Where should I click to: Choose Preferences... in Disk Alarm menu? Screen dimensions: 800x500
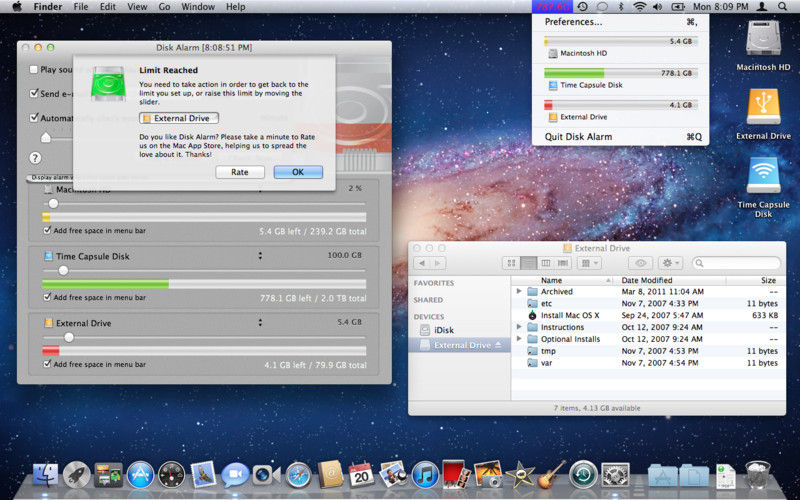(x=620, y=22)
